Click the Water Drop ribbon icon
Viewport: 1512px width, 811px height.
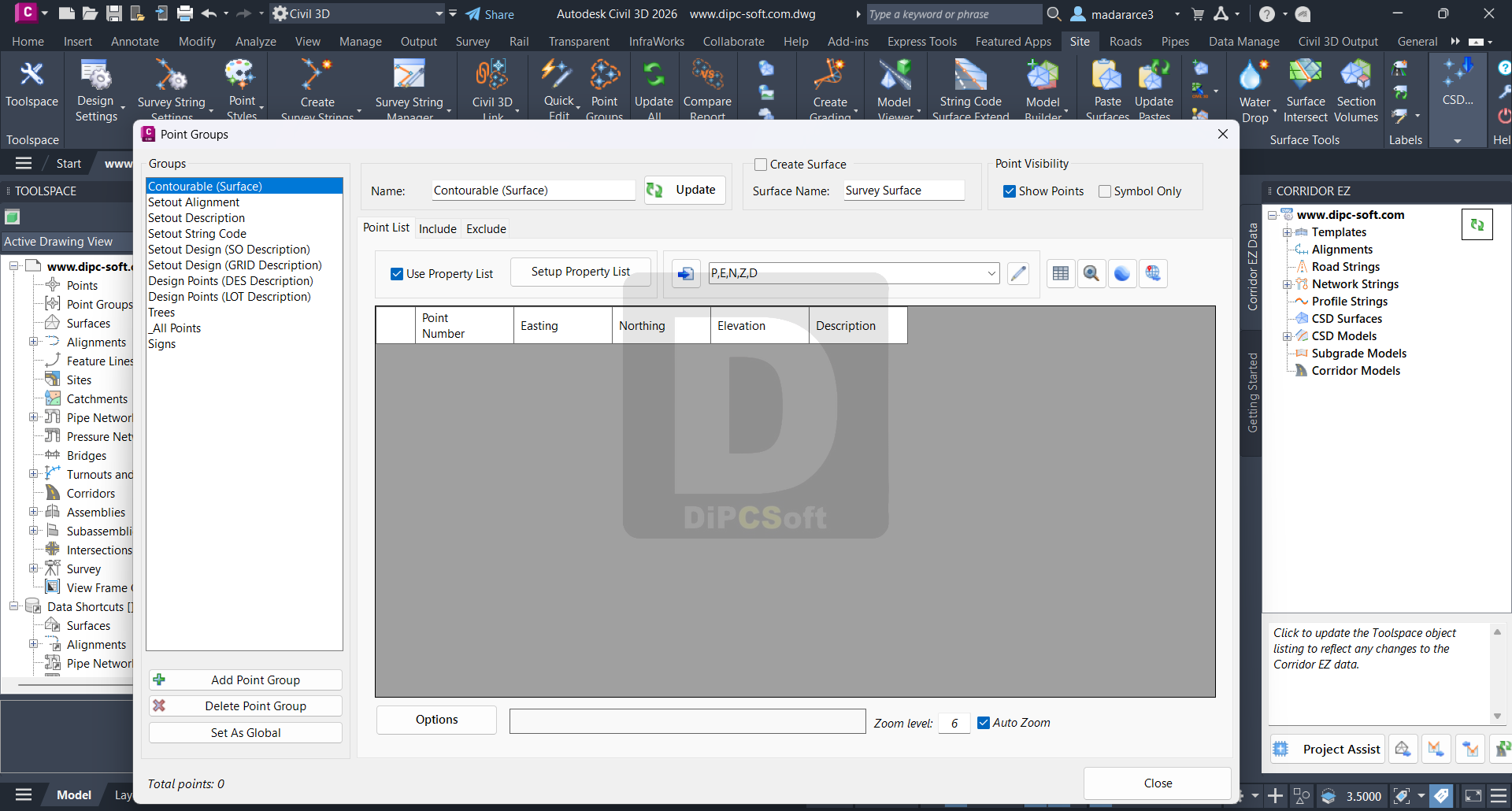(x=1254, y=91)
